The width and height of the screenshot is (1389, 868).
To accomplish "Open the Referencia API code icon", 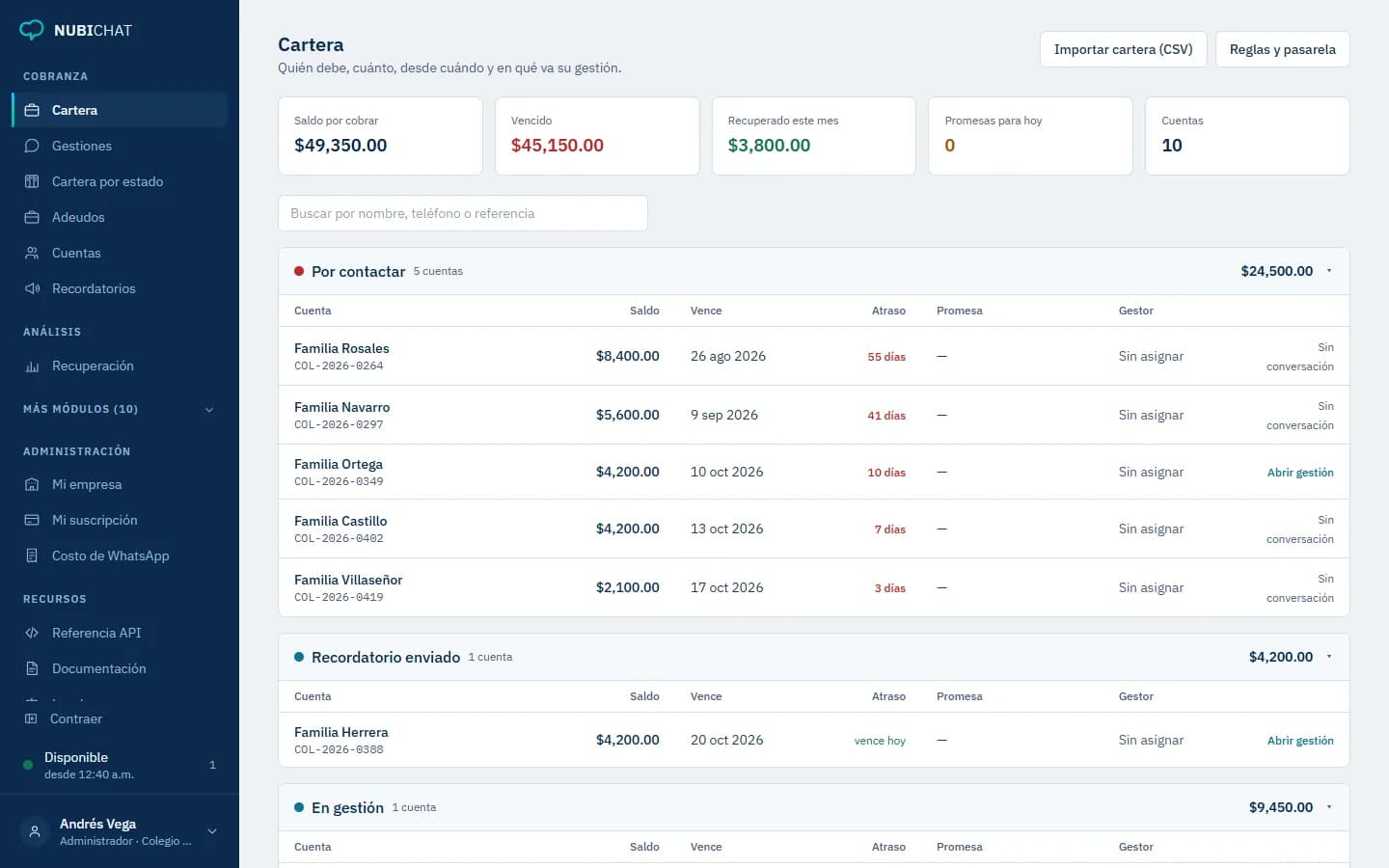I will pos(32,633).
